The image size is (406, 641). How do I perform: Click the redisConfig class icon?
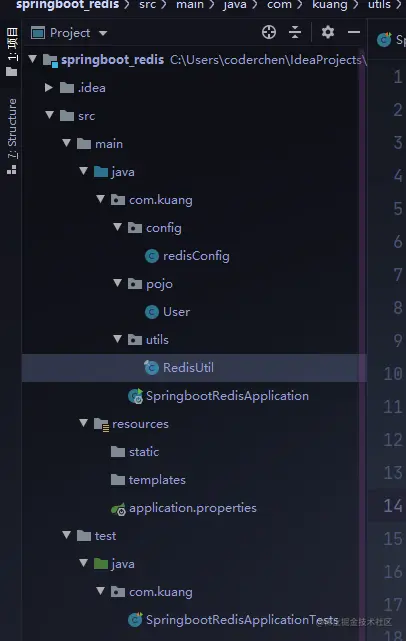[x=152, y=256]
